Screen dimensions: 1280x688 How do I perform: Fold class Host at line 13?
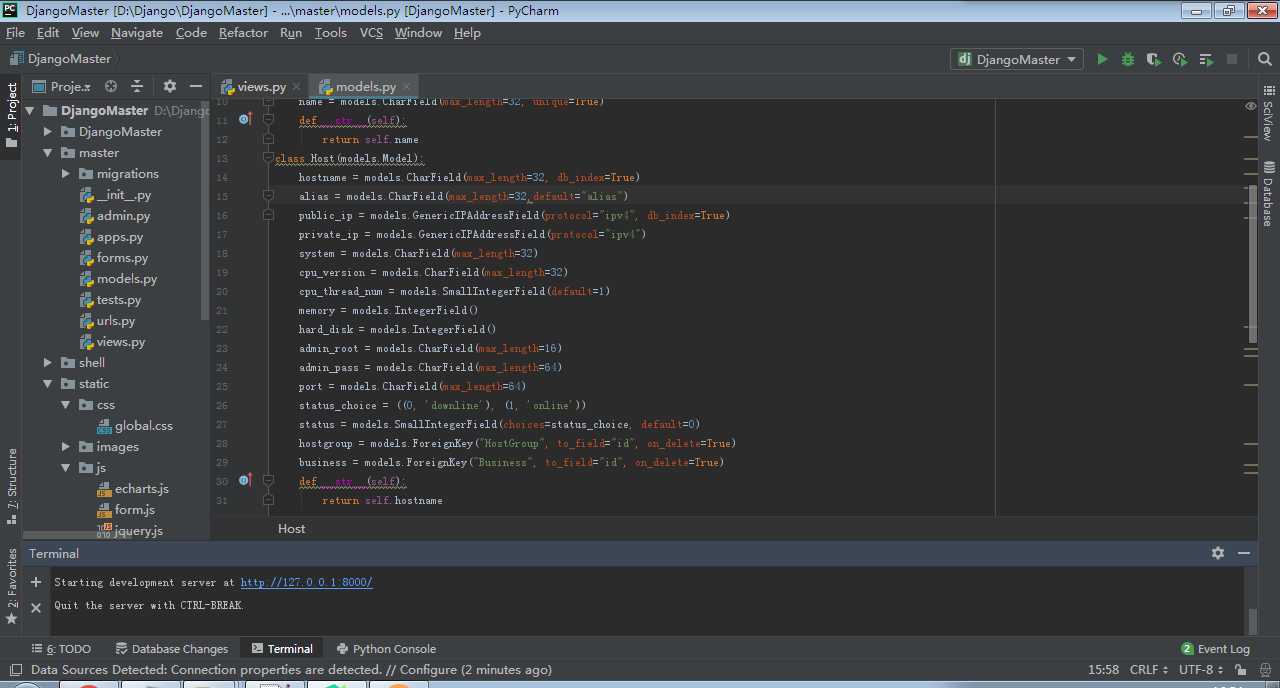click(x=268, y=158)
